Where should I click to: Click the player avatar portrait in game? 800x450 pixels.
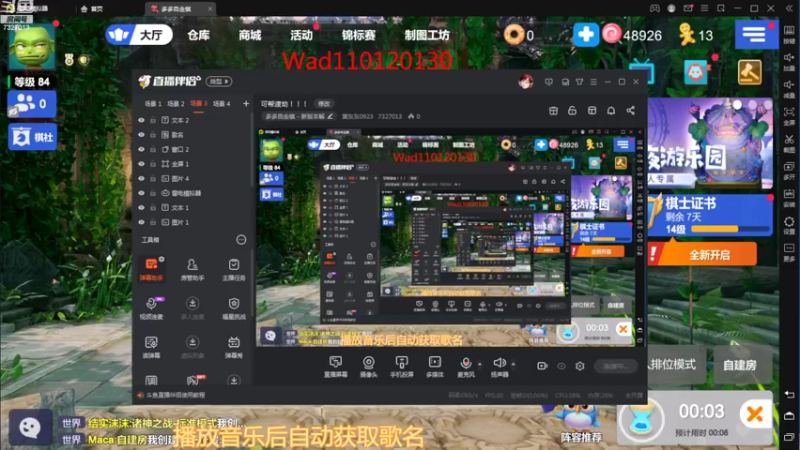(32, 46)
